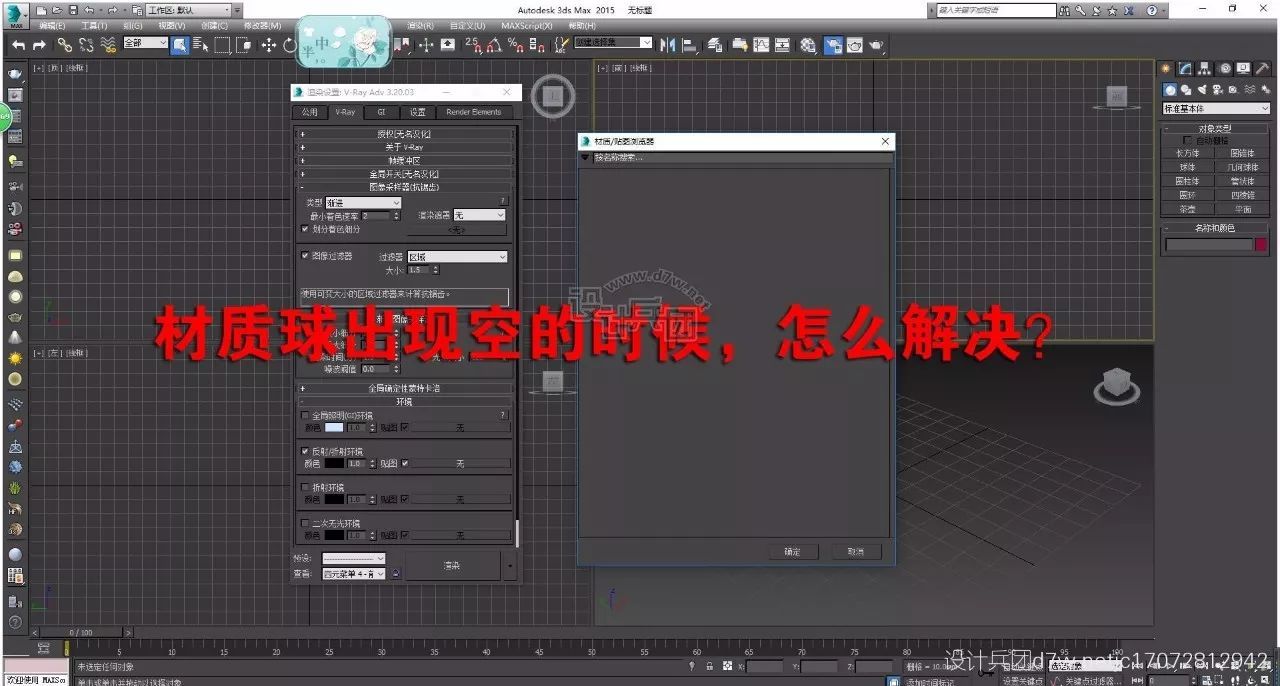Create a 茶壶 teapot primitive
1280x686 pixels.
point(1187,209)
